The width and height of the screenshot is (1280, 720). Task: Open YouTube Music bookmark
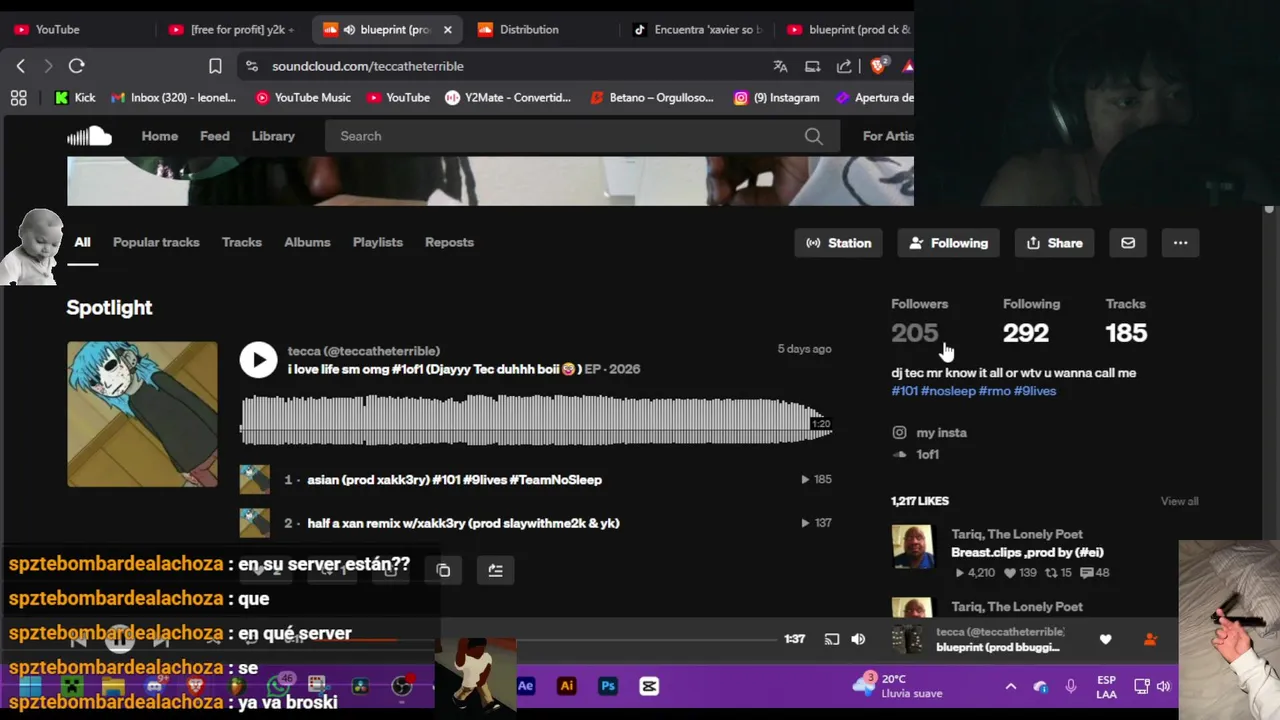pos(303,98)
